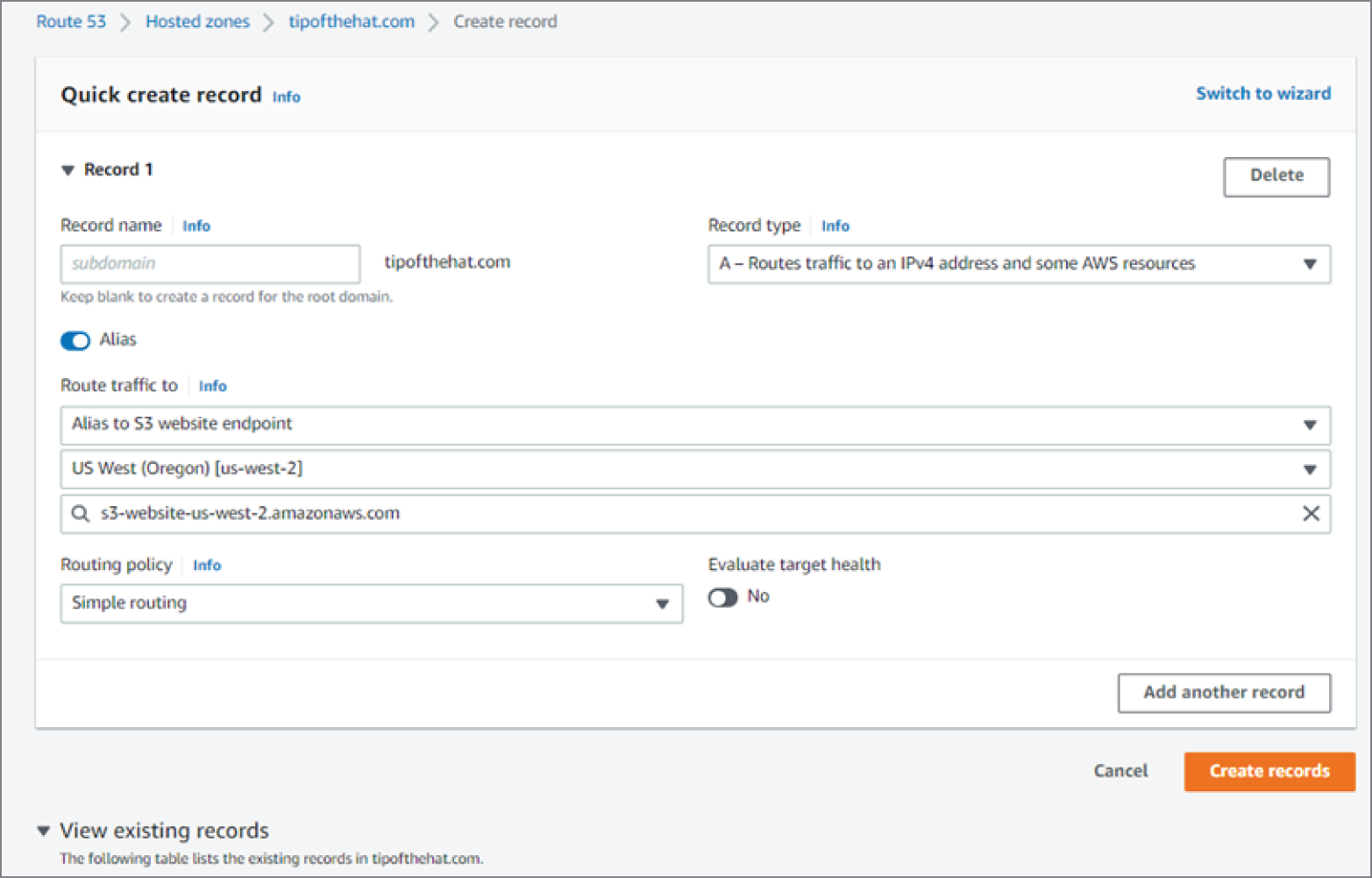1372x878 pixels.
Task: Open Info link beside Record name
Action: [196, 226]
